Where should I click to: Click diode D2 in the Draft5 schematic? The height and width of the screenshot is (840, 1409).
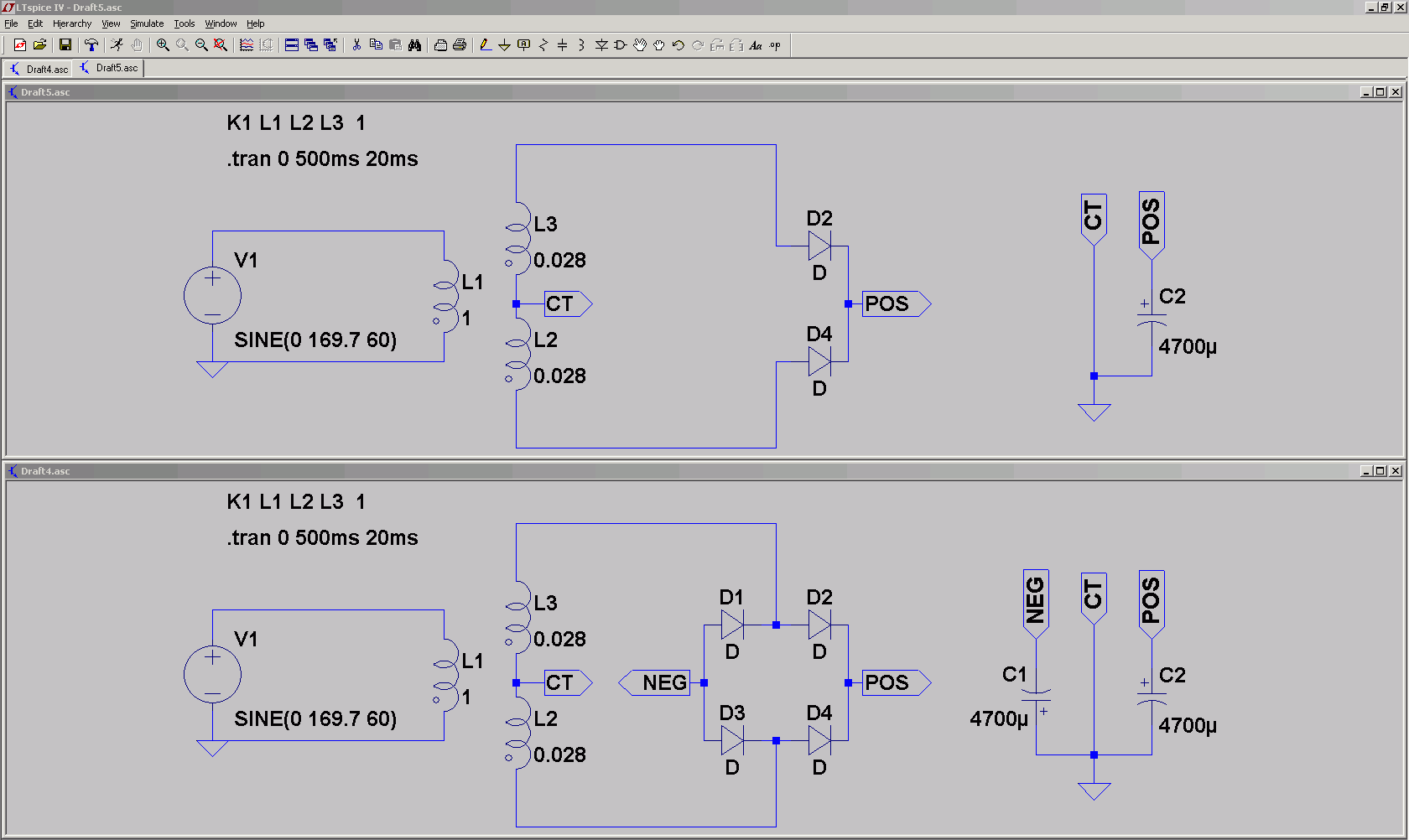819,246
